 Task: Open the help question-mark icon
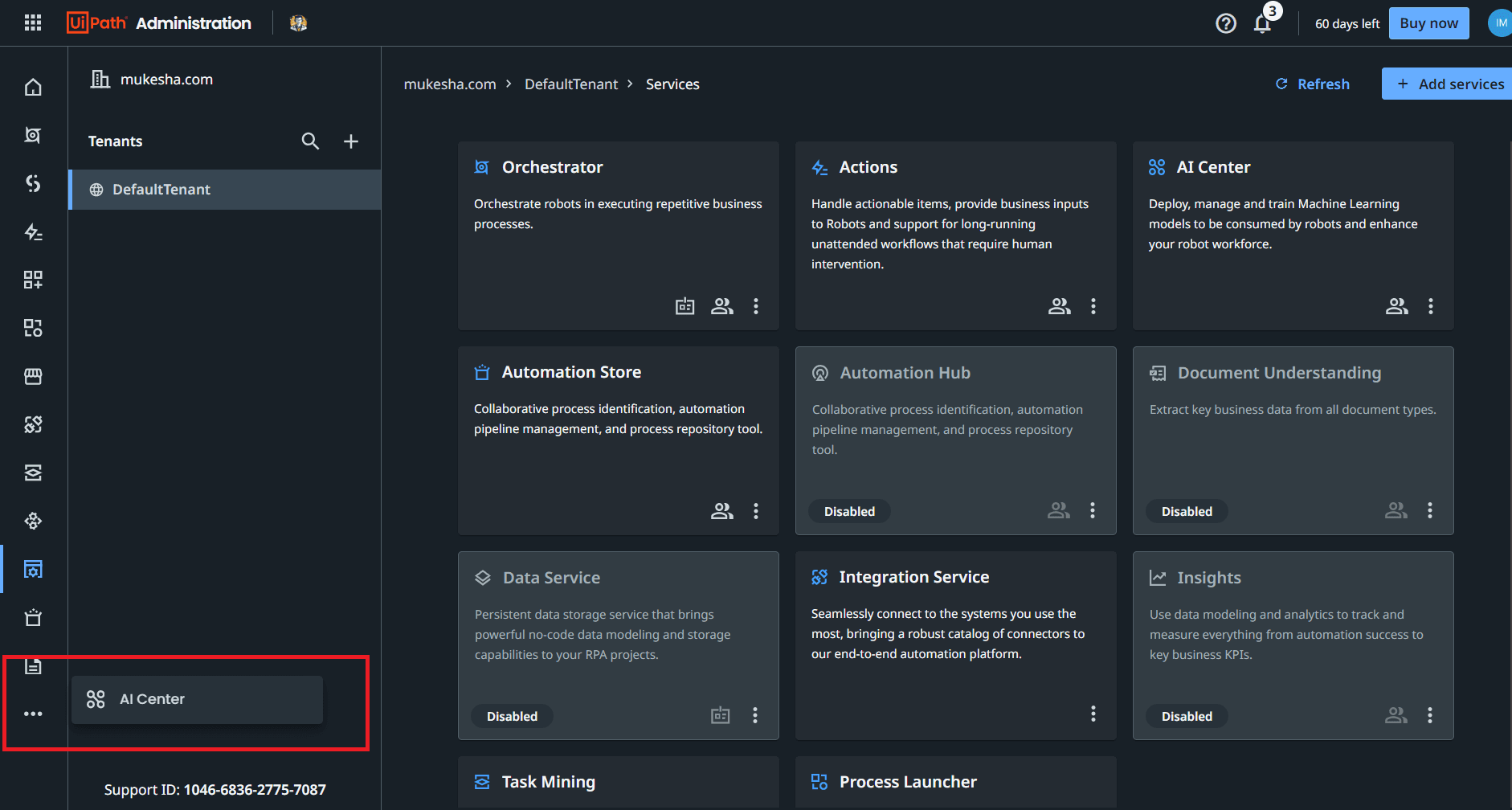tap(1226, 22)
